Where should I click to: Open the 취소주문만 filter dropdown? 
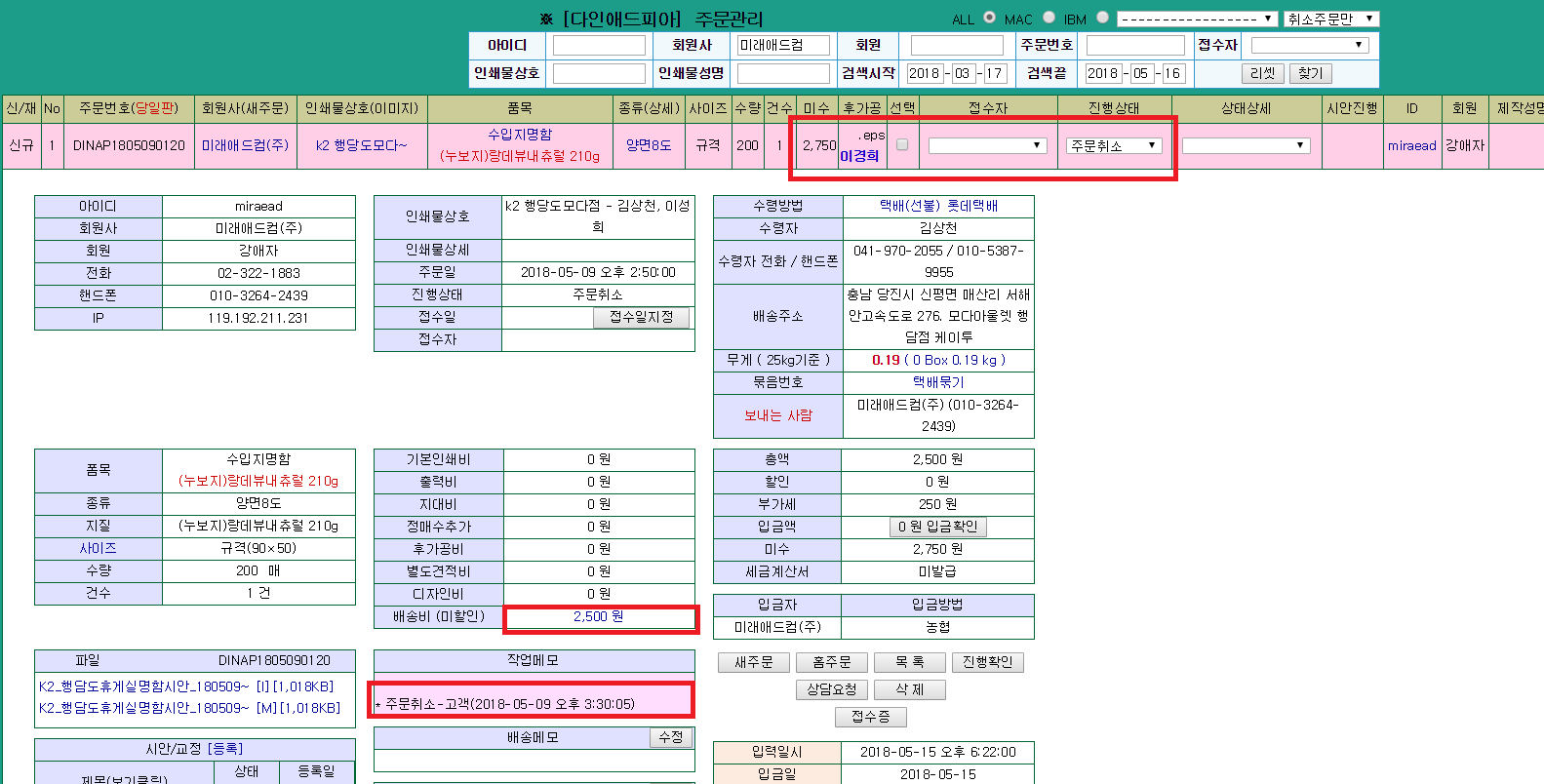click(x=1330, y=19)
